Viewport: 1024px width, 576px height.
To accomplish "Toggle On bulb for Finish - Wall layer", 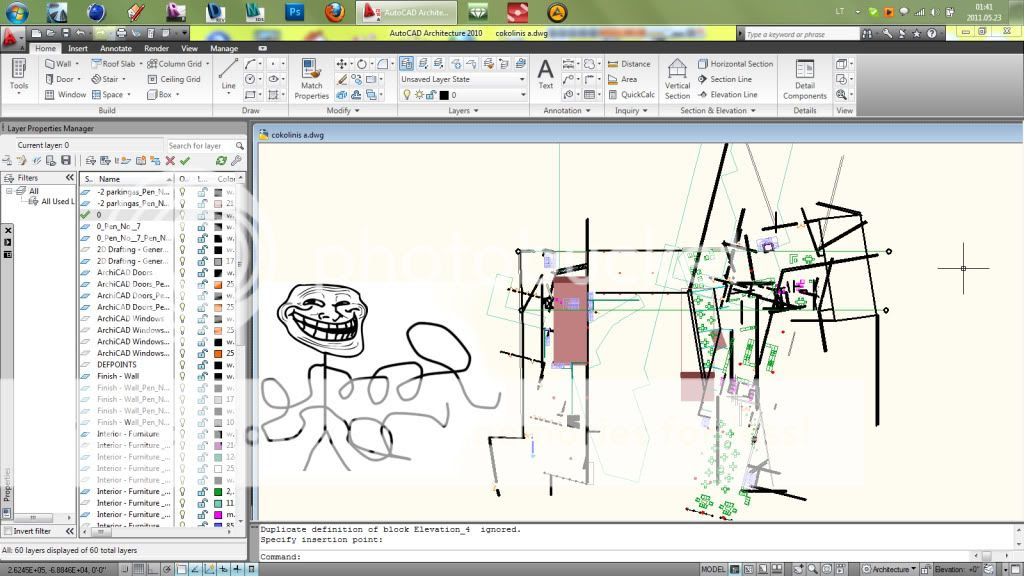I will (183, 376).
